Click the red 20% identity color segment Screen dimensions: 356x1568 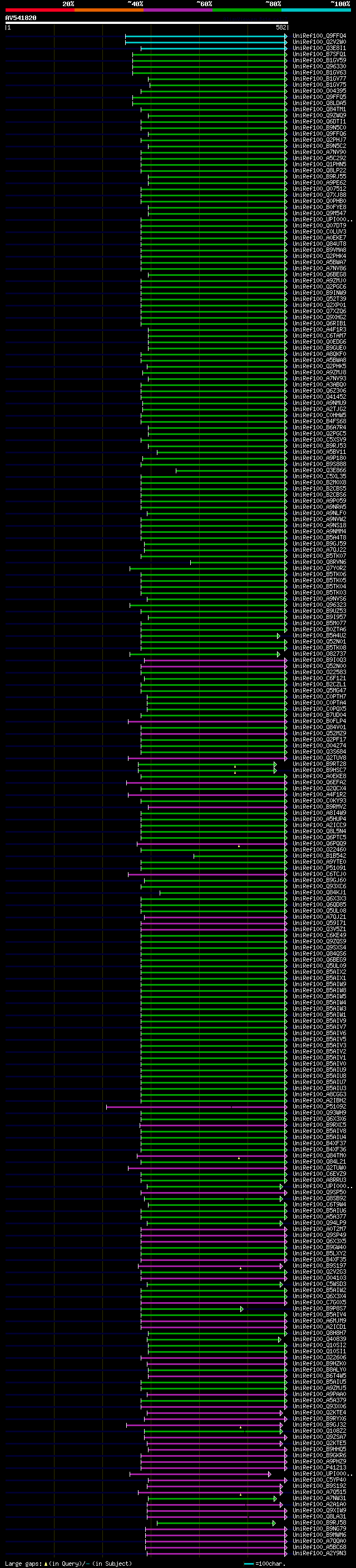point(39,10)
